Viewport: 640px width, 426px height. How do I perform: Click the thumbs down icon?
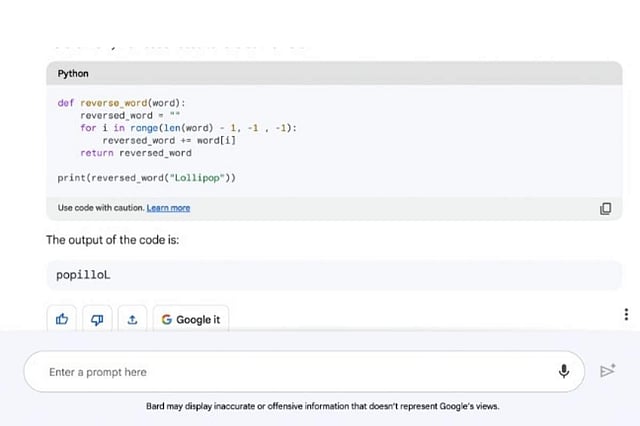[97, 319]
